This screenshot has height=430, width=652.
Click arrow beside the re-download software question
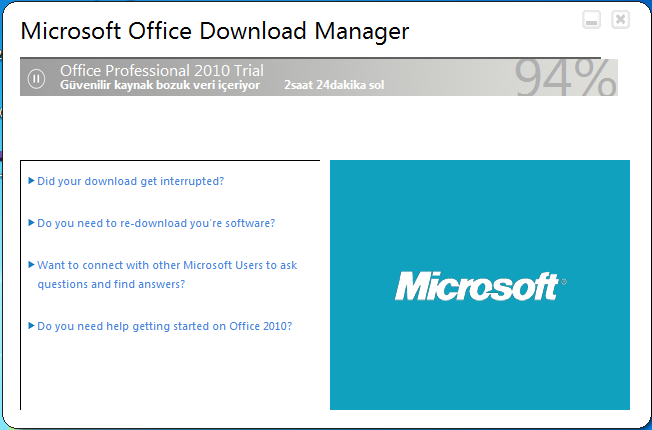(x=32, y=223)
